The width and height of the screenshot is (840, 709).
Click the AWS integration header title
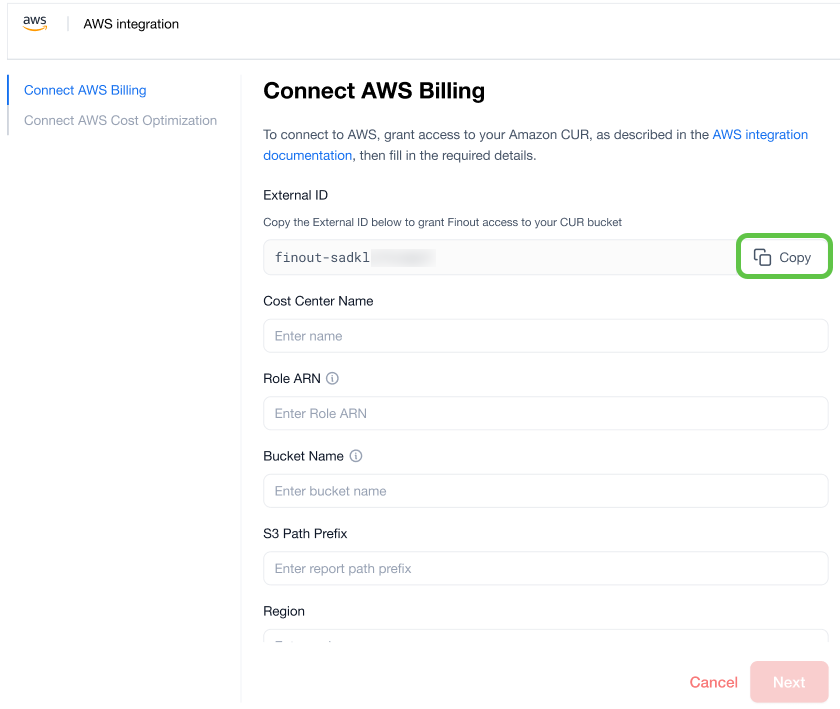(131, 24)
